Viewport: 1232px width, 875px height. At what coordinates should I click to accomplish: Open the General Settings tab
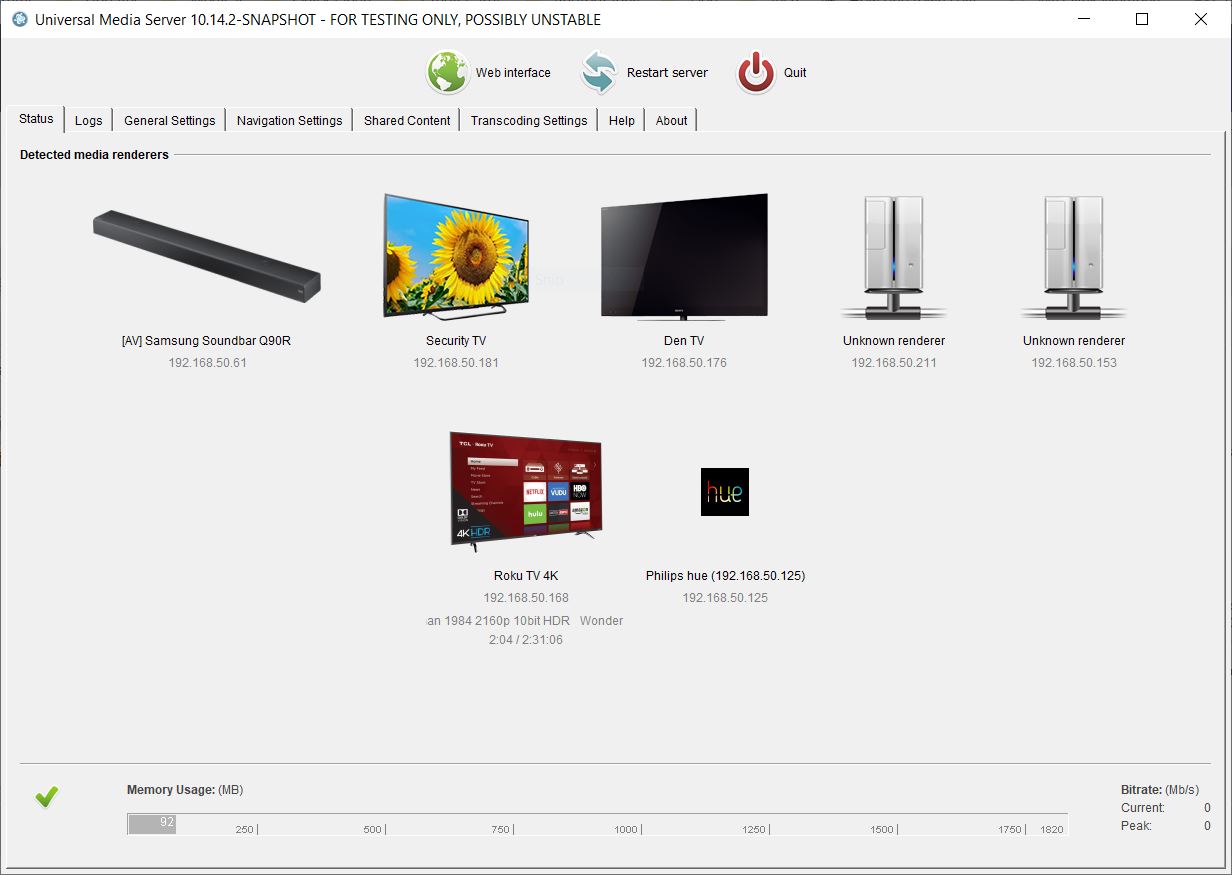[x=169, y=120]
